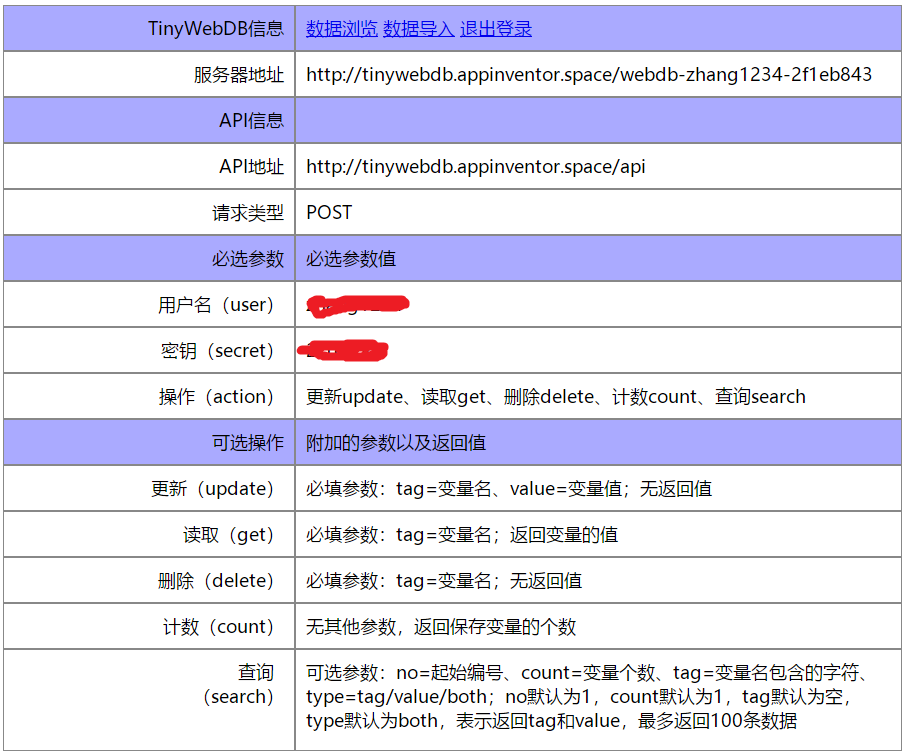Click the 更新（update）row label

click(x=212, y=488)
